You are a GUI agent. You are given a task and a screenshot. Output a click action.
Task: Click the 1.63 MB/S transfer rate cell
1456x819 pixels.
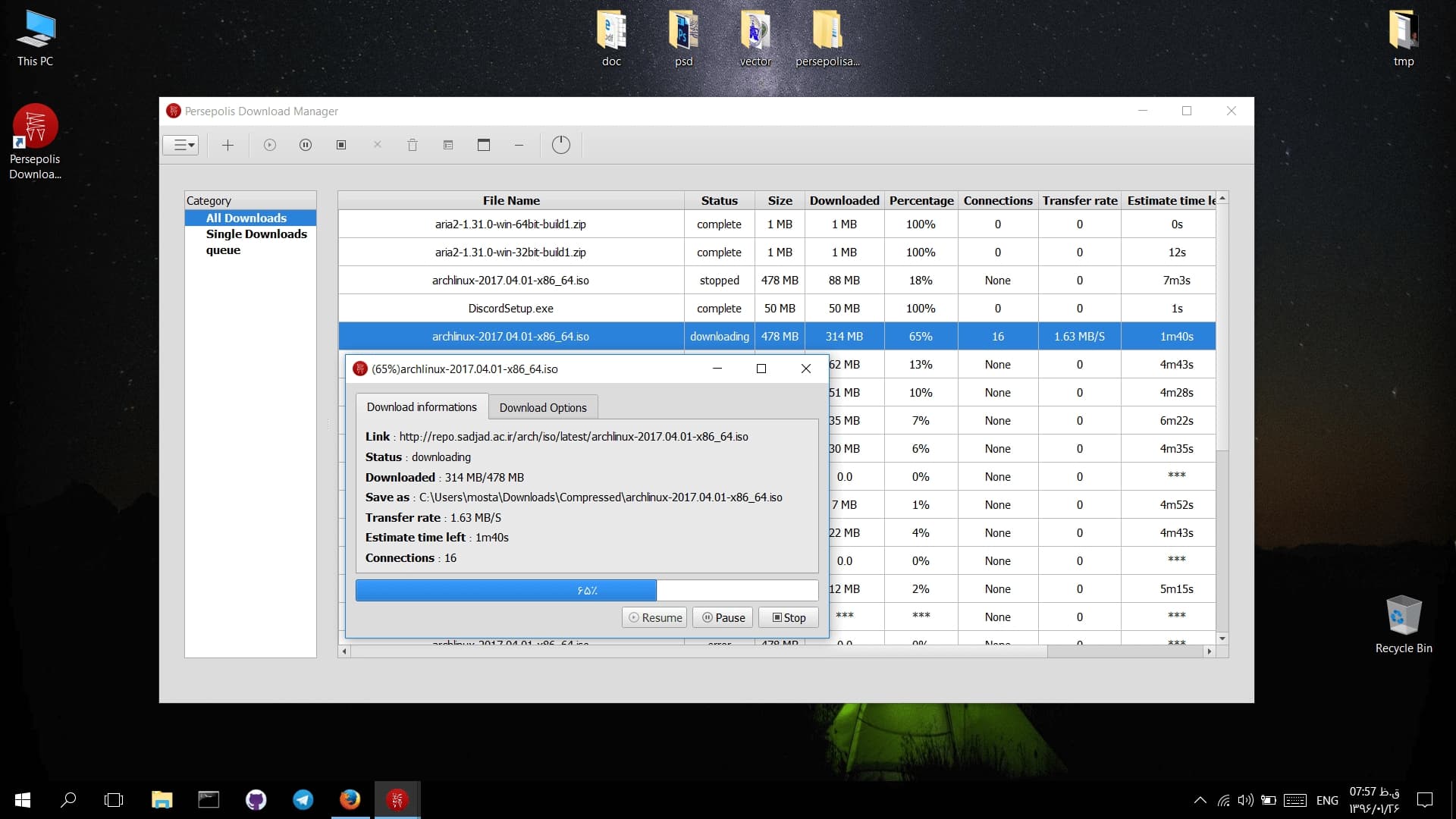[1080, 336]
